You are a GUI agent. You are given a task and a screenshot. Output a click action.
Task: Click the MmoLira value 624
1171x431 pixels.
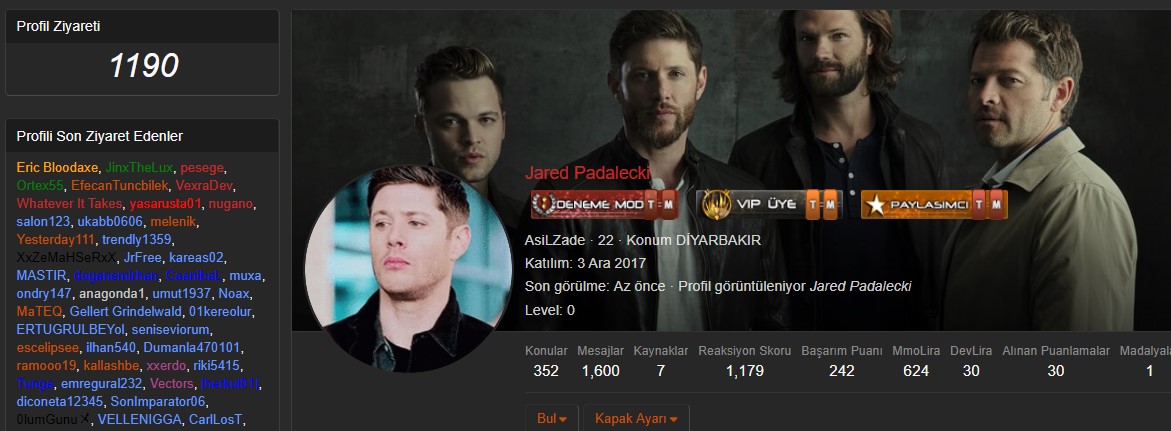pyautogui.click(x=916, y=370)
